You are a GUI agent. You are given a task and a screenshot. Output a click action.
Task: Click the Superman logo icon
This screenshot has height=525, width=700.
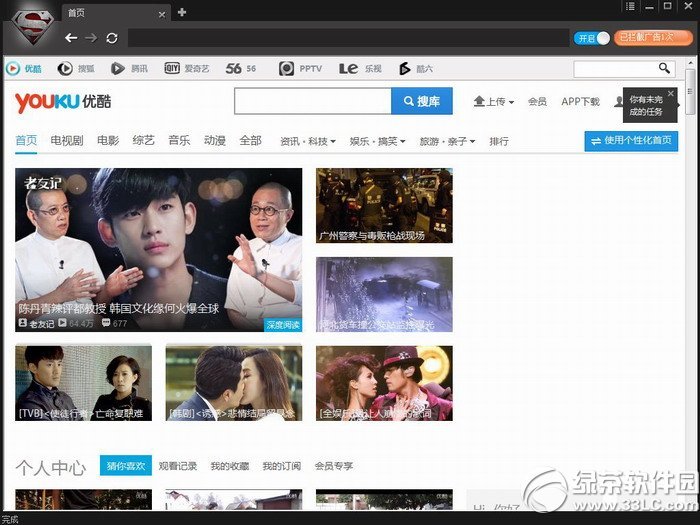(x=33, y=26)
